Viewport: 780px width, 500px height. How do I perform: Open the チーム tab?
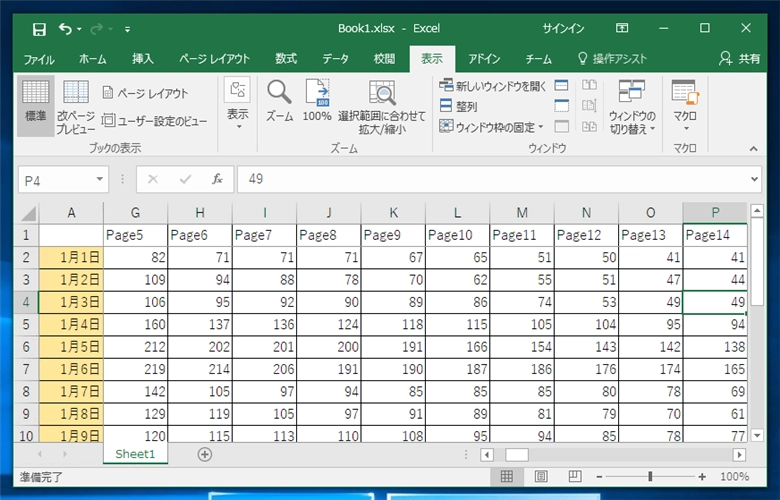coord(539,59)
